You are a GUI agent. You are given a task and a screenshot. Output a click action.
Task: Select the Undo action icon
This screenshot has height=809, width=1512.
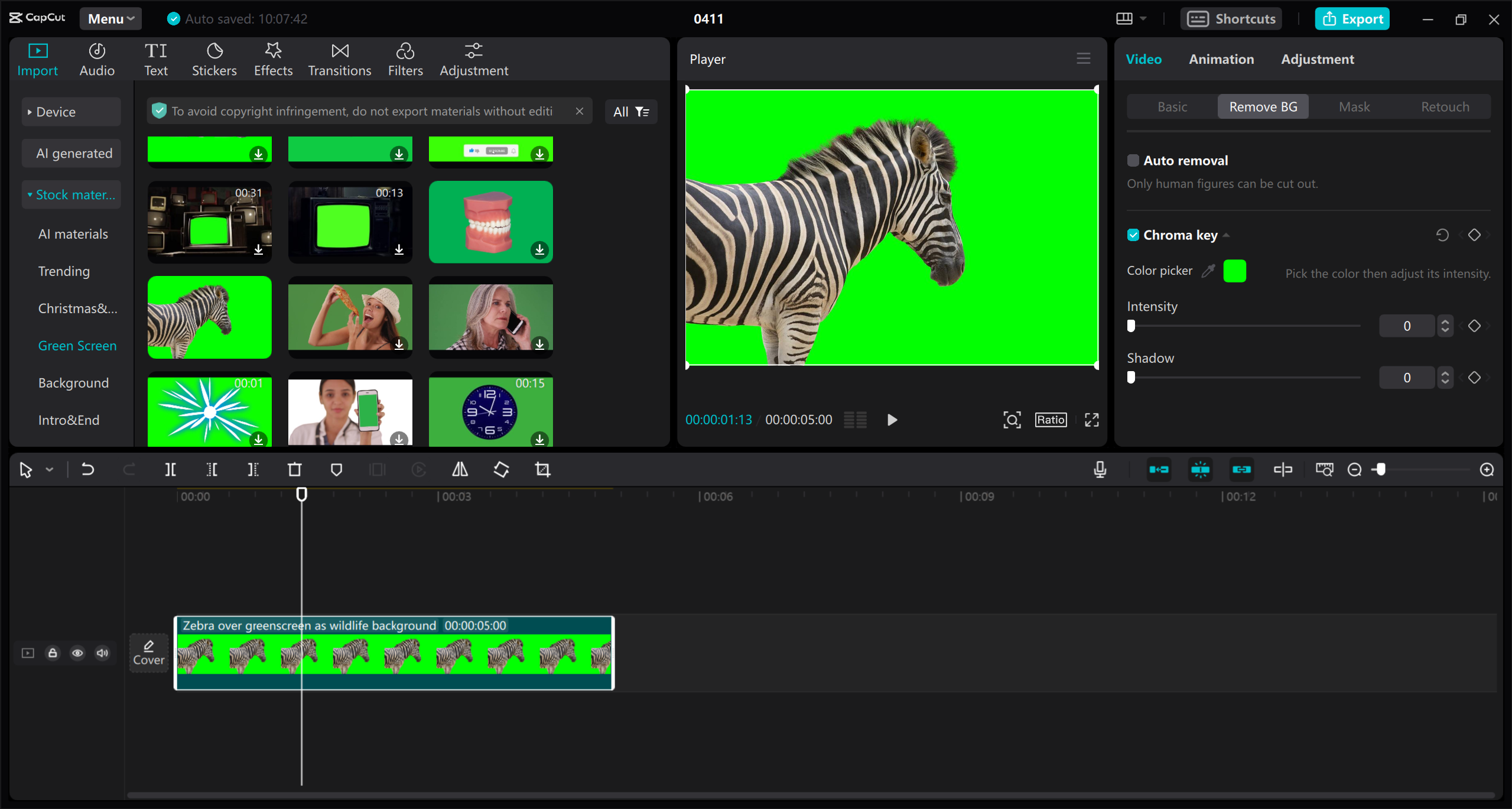click(88, 469)
